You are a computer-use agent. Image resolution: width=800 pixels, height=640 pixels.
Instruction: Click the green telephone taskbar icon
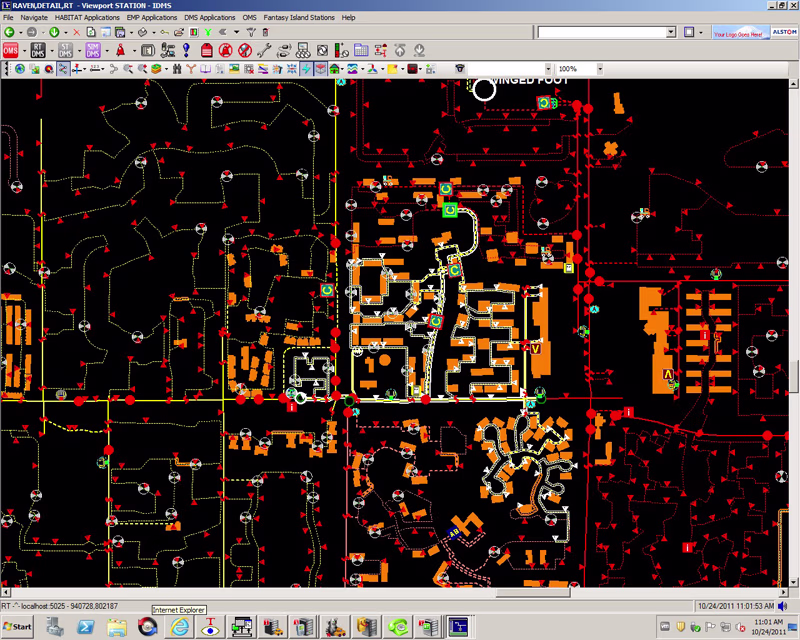pyautogui.click(x=398, y=627)
